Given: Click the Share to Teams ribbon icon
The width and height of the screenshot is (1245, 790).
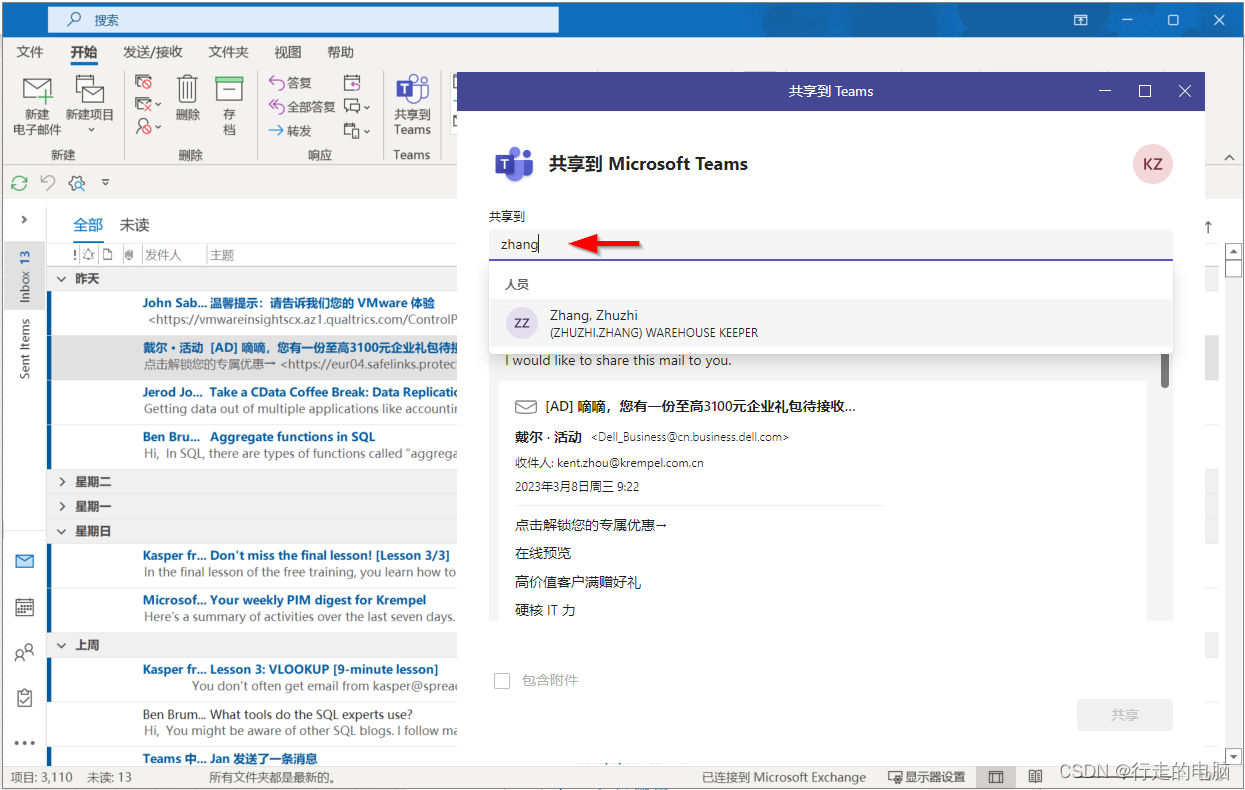Looking at the screenshot, I should pos(412,89).
